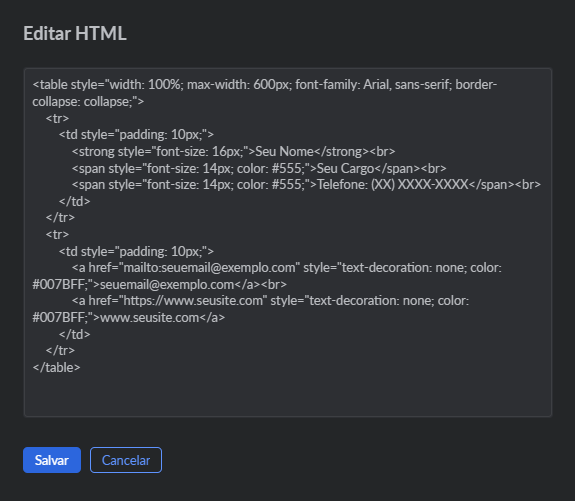Screen dimensions: 575x501
Task: Click the first closing td tag
Action: coord(74,201)
